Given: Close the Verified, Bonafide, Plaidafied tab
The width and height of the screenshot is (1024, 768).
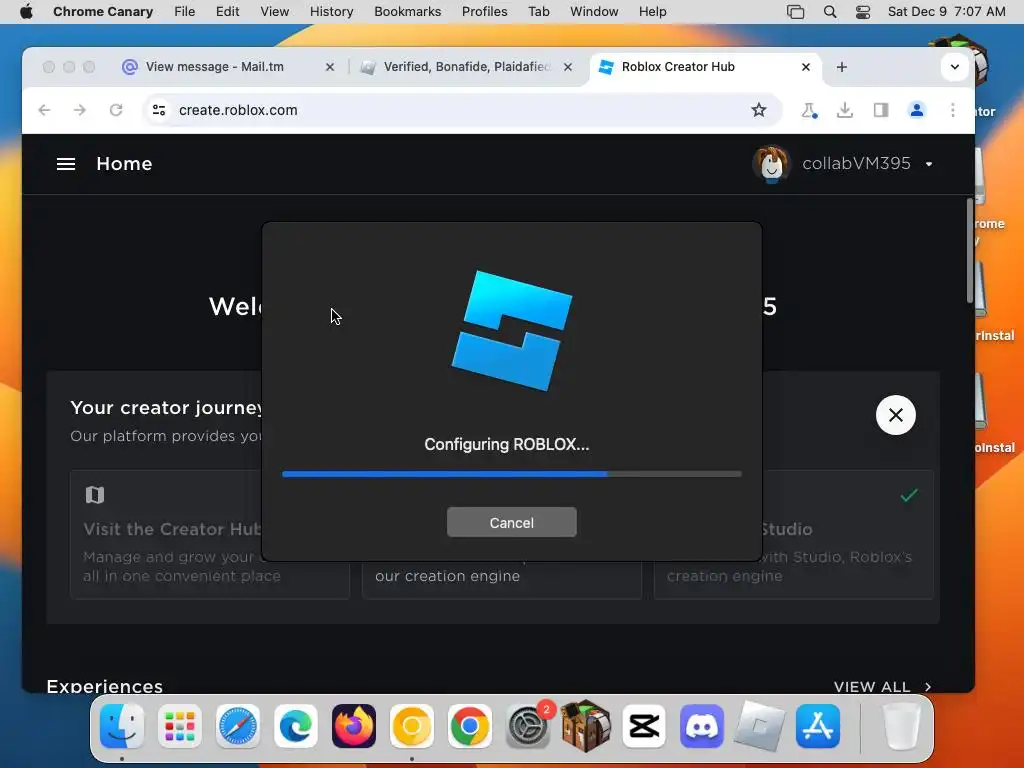Looking at the screenshot, I should 568,67.
